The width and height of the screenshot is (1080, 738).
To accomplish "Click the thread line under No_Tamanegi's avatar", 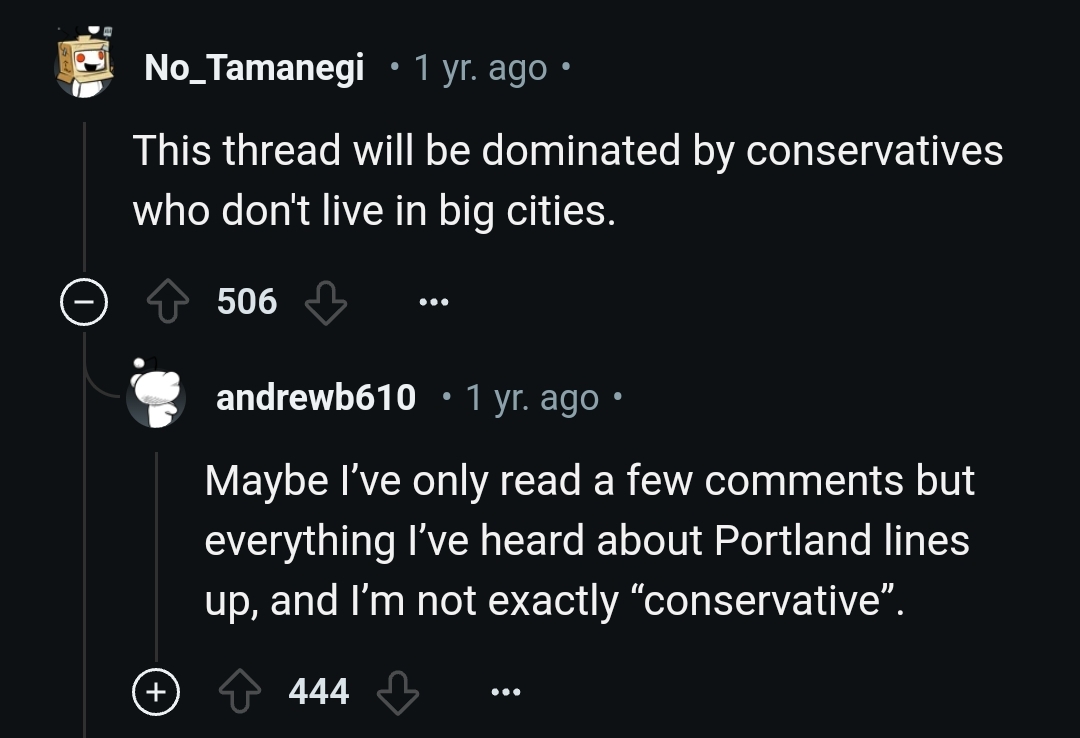I will (84, 197).
